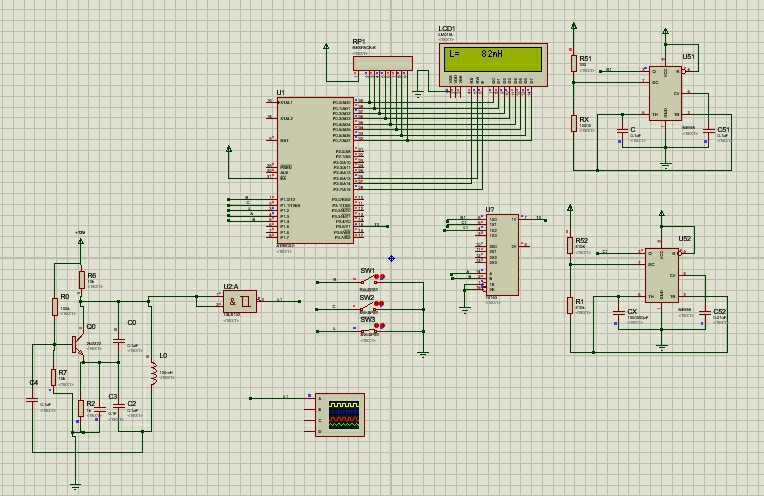Click the LCD1 display showing L= 82nH

pyautogui.click(x=493, y=65)
